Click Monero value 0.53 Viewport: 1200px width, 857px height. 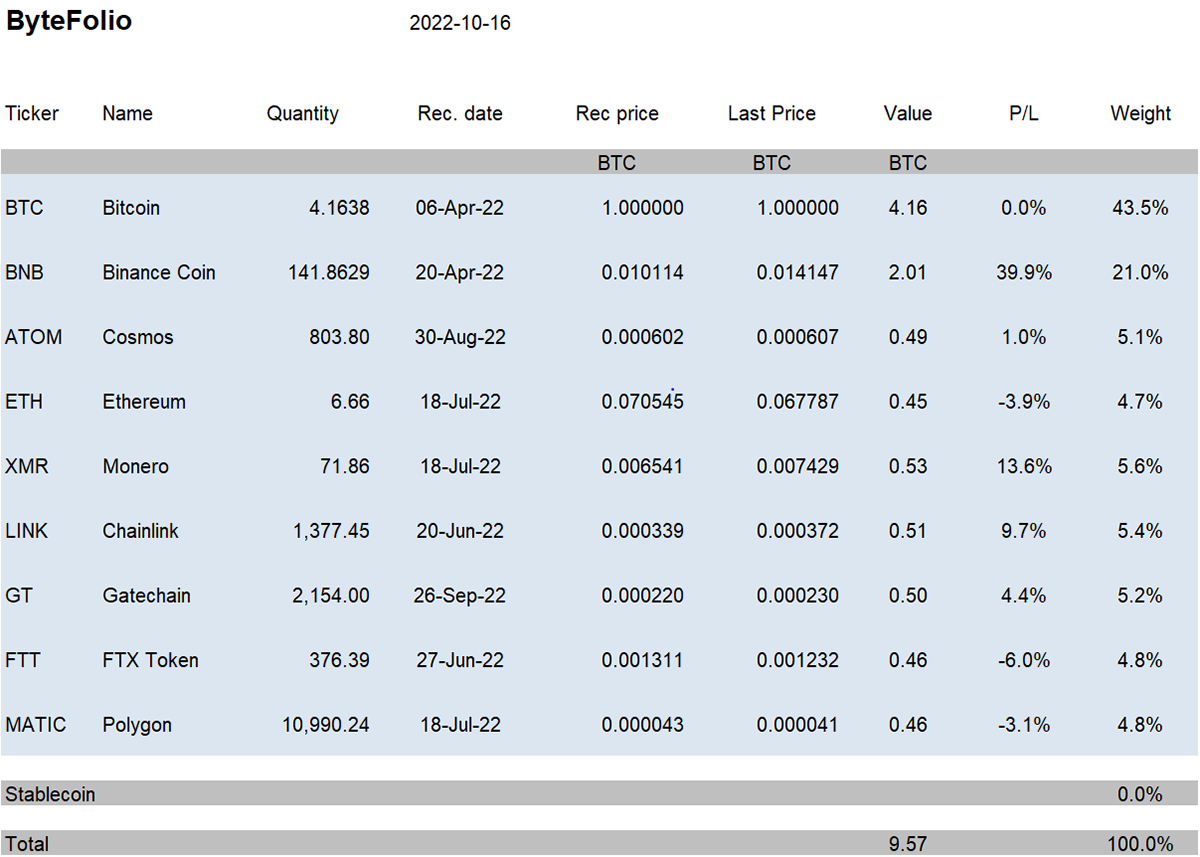point(908,466)
